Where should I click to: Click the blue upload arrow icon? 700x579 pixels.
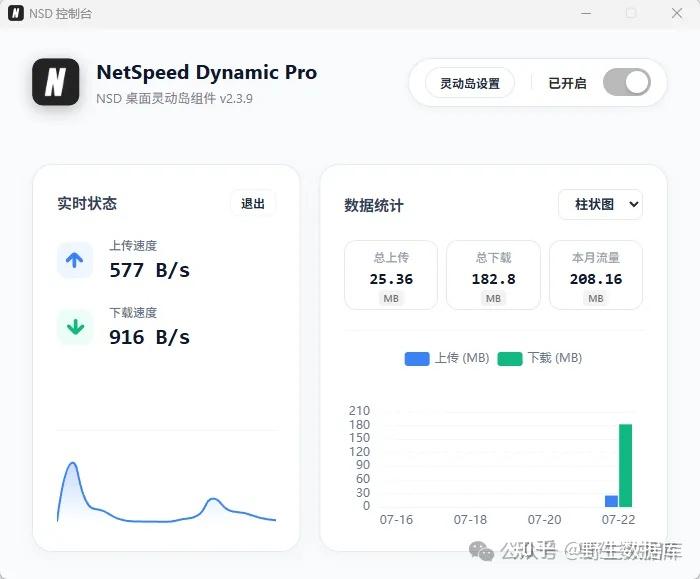75,260
